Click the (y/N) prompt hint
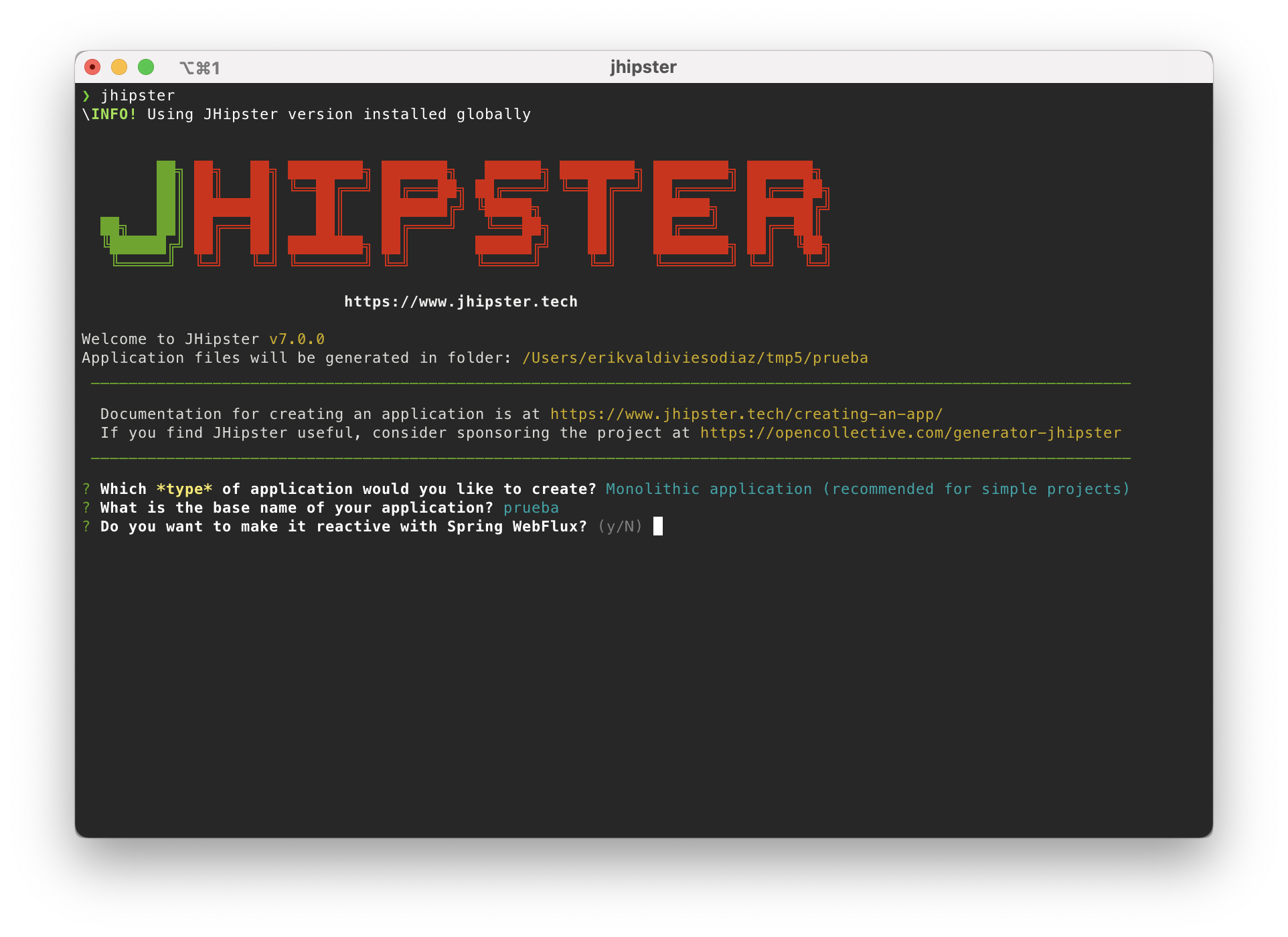The height and width of the screenshot is (937, 1288). [x=621, y=527]
